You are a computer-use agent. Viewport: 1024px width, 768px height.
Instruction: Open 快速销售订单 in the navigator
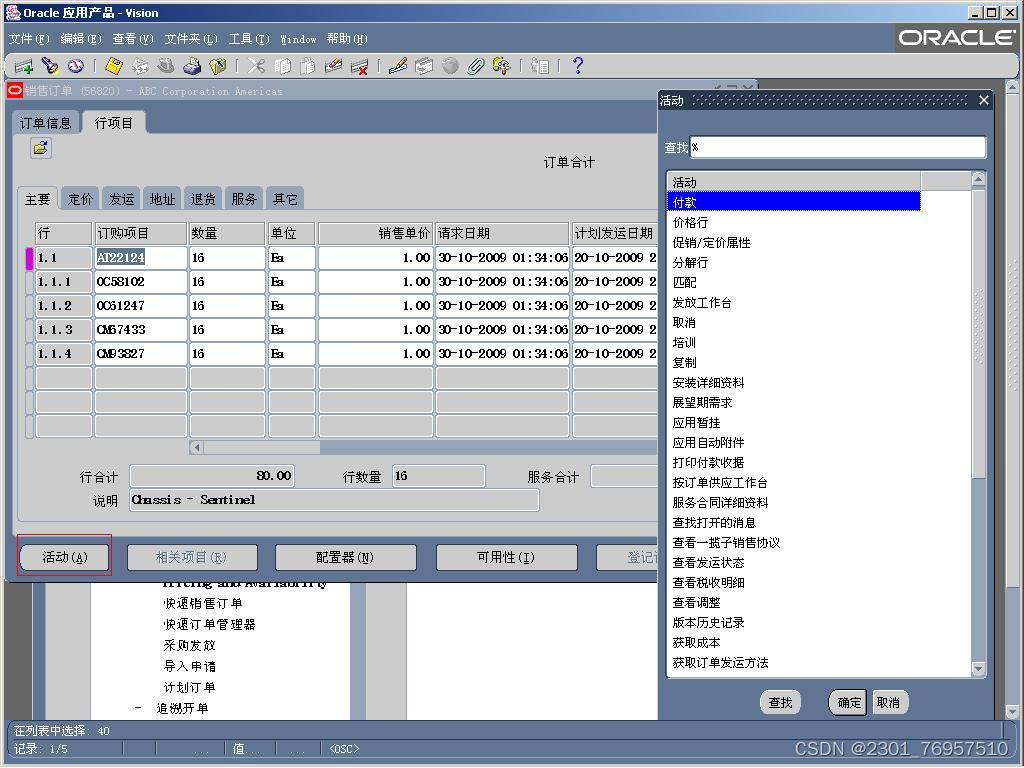[x=202, y=603]
